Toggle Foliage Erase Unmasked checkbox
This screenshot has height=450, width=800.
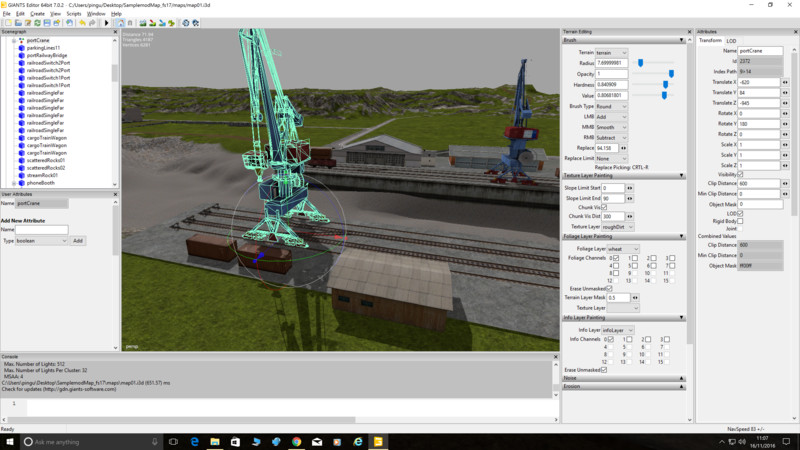pyautogui.click(x=609, y=289)
